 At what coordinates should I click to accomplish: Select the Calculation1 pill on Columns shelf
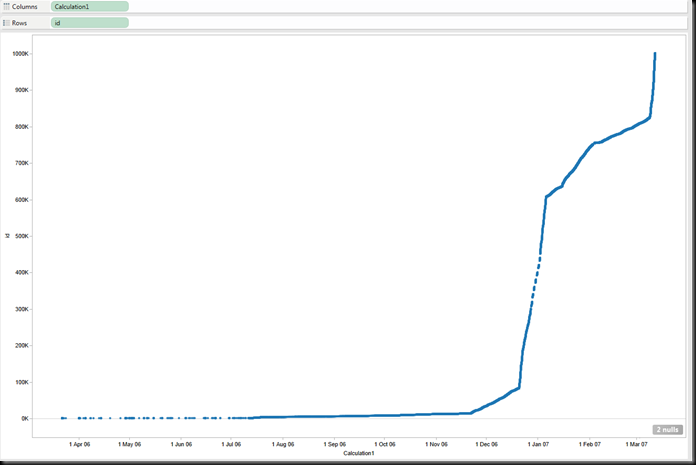(x=90, y=7)
